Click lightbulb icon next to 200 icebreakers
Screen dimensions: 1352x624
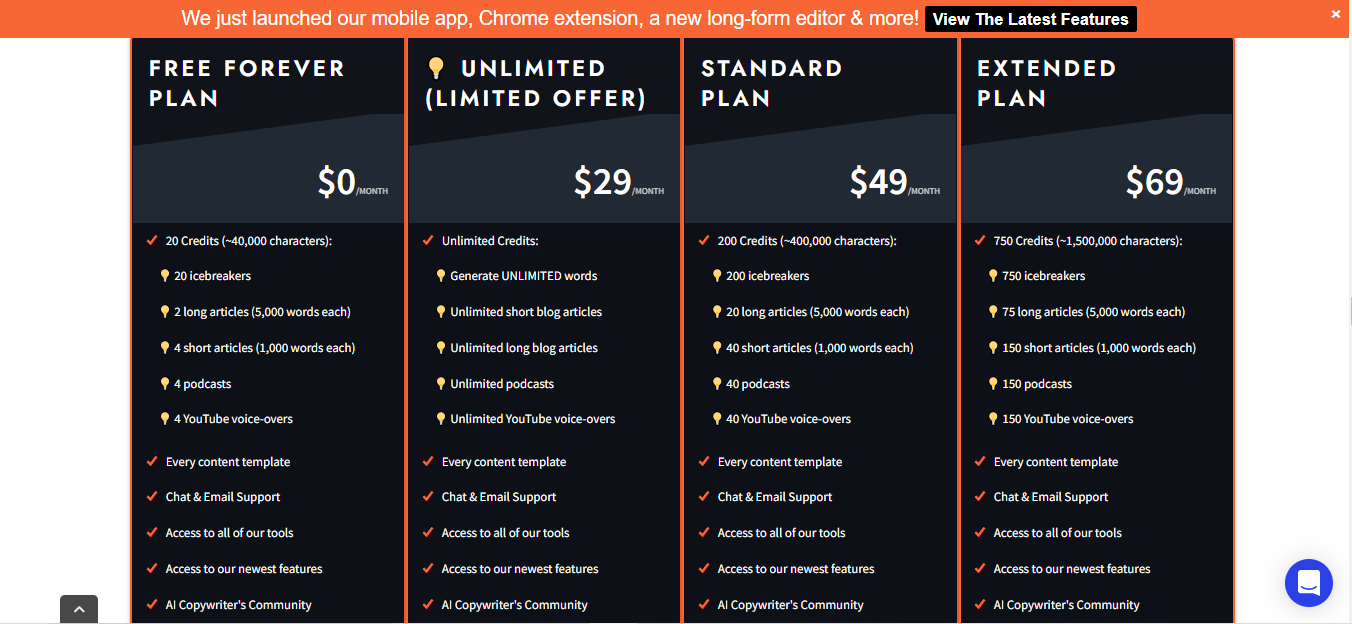click(x=717, y=276)
